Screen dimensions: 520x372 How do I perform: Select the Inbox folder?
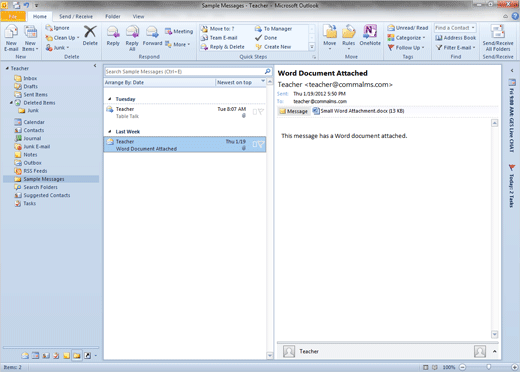[x=30, y=78]
